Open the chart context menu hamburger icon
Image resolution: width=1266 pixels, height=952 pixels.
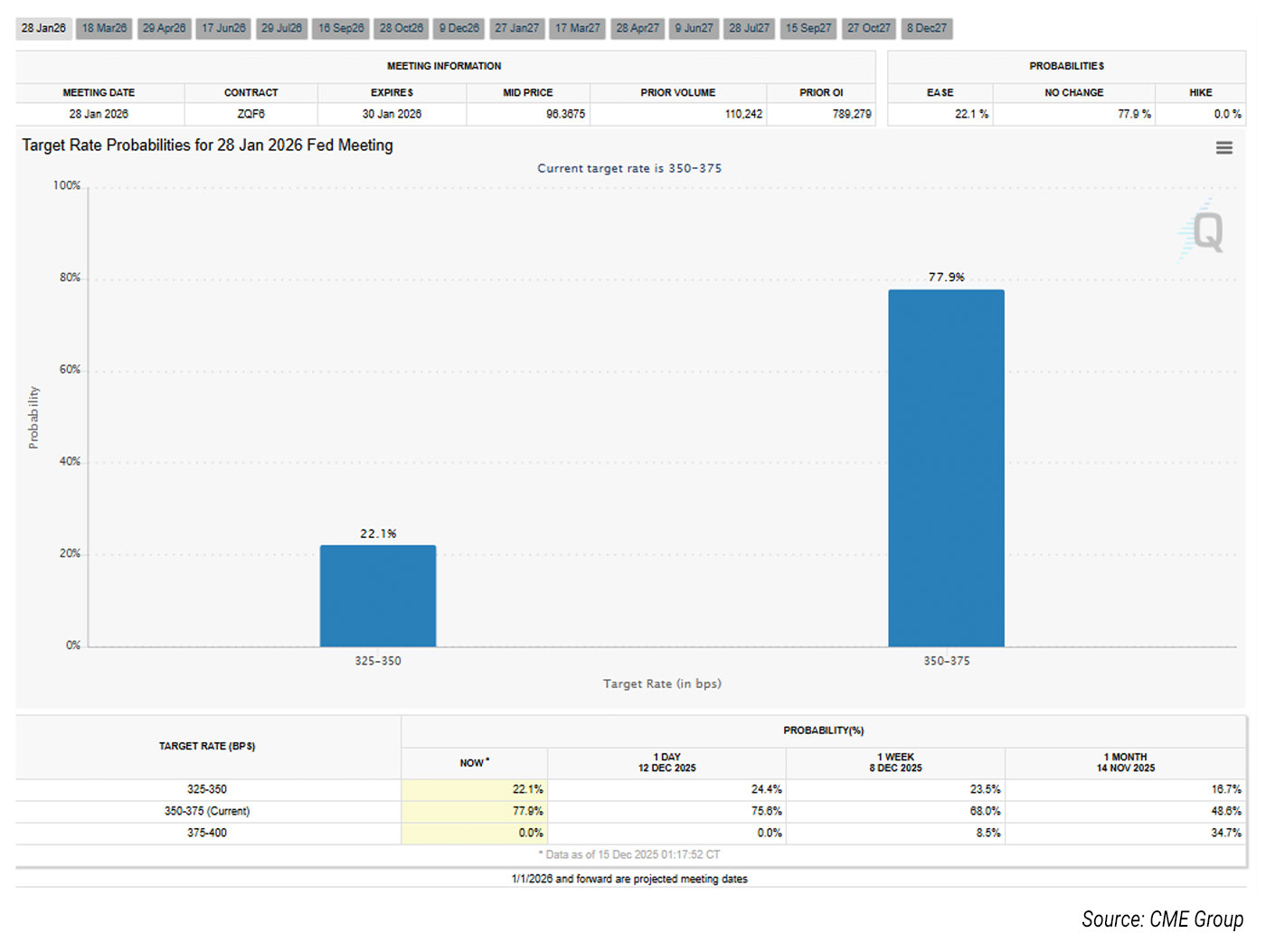pos(1223,148)
